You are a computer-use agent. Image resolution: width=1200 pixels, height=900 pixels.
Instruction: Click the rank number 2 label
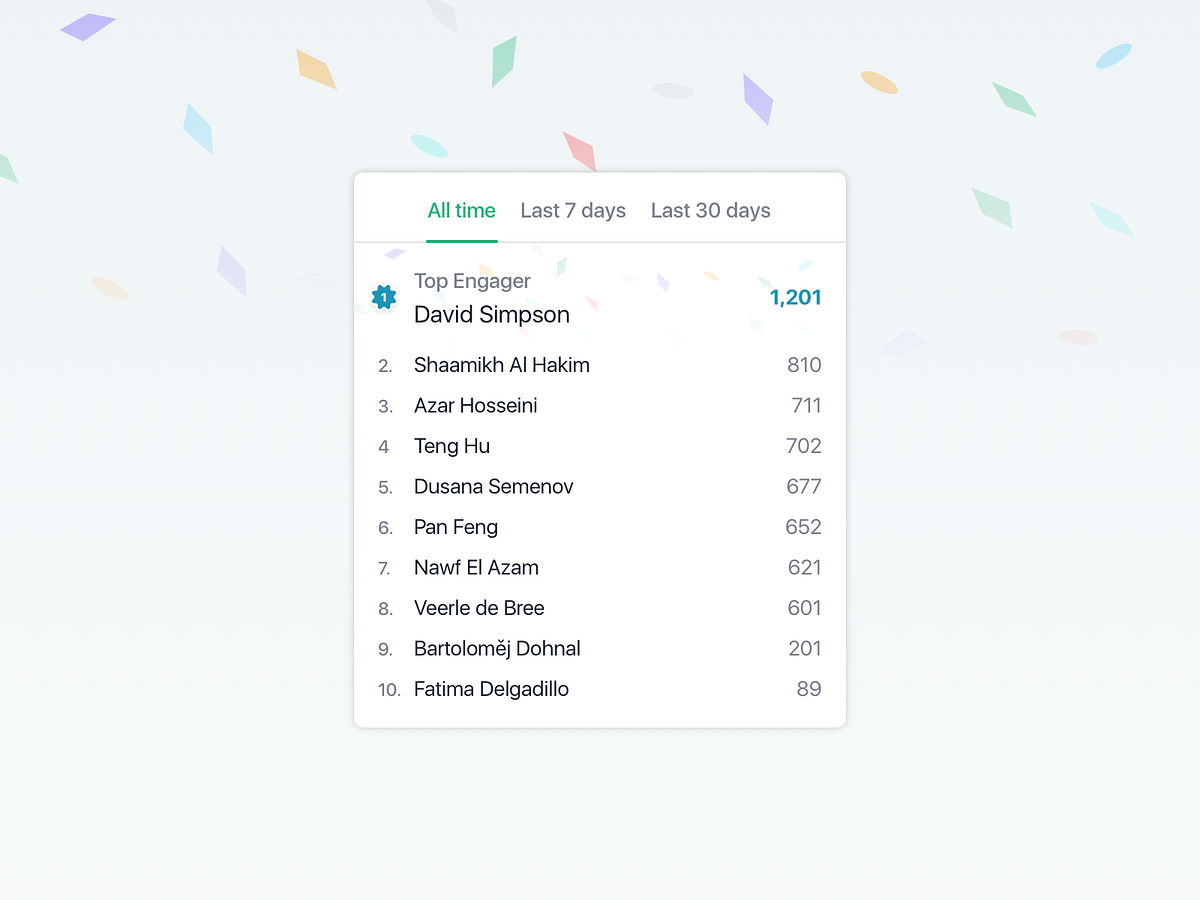[x=385, y=365]
